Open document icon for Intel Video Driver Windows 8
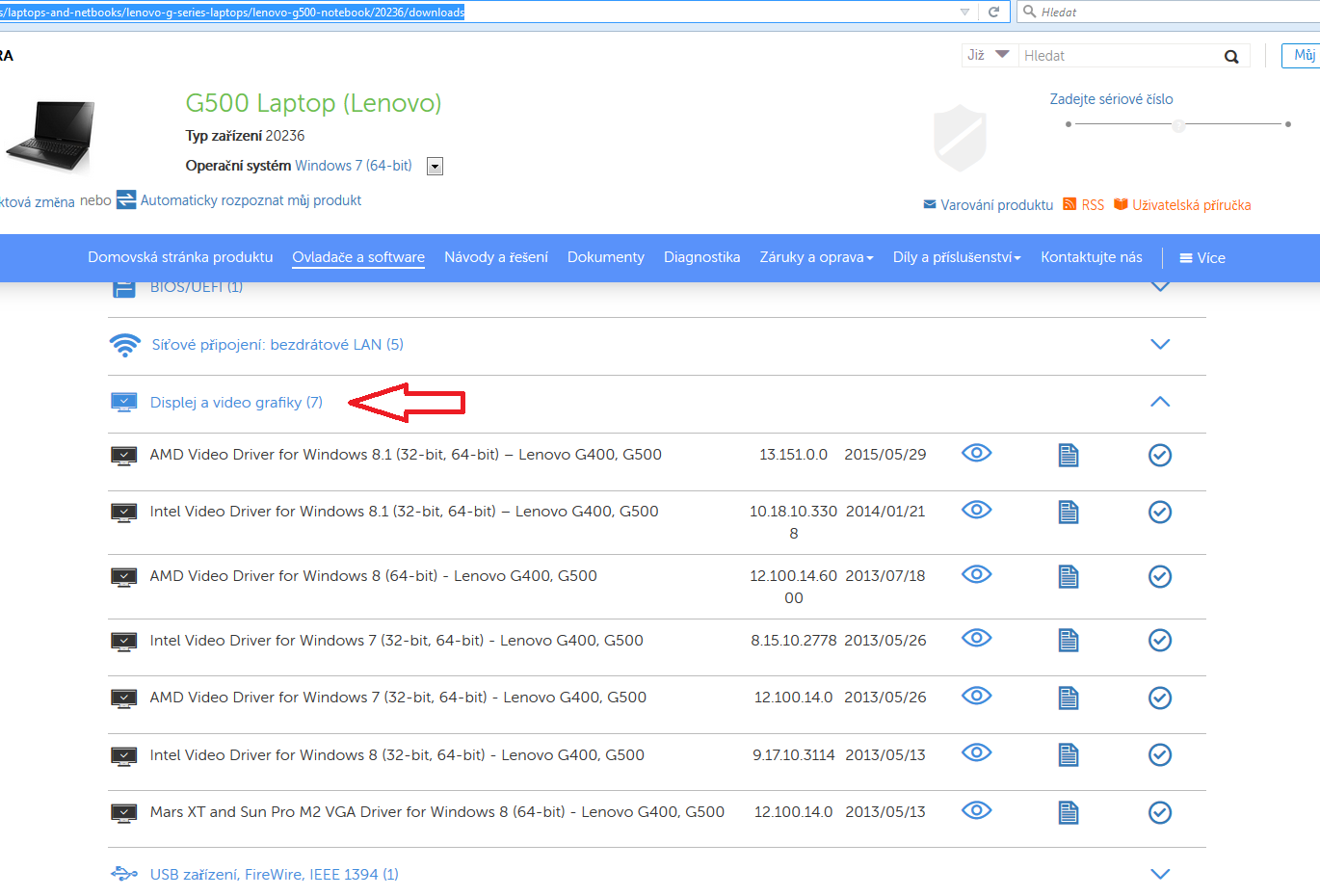The image size is (1320, 896). [1069, 754]
